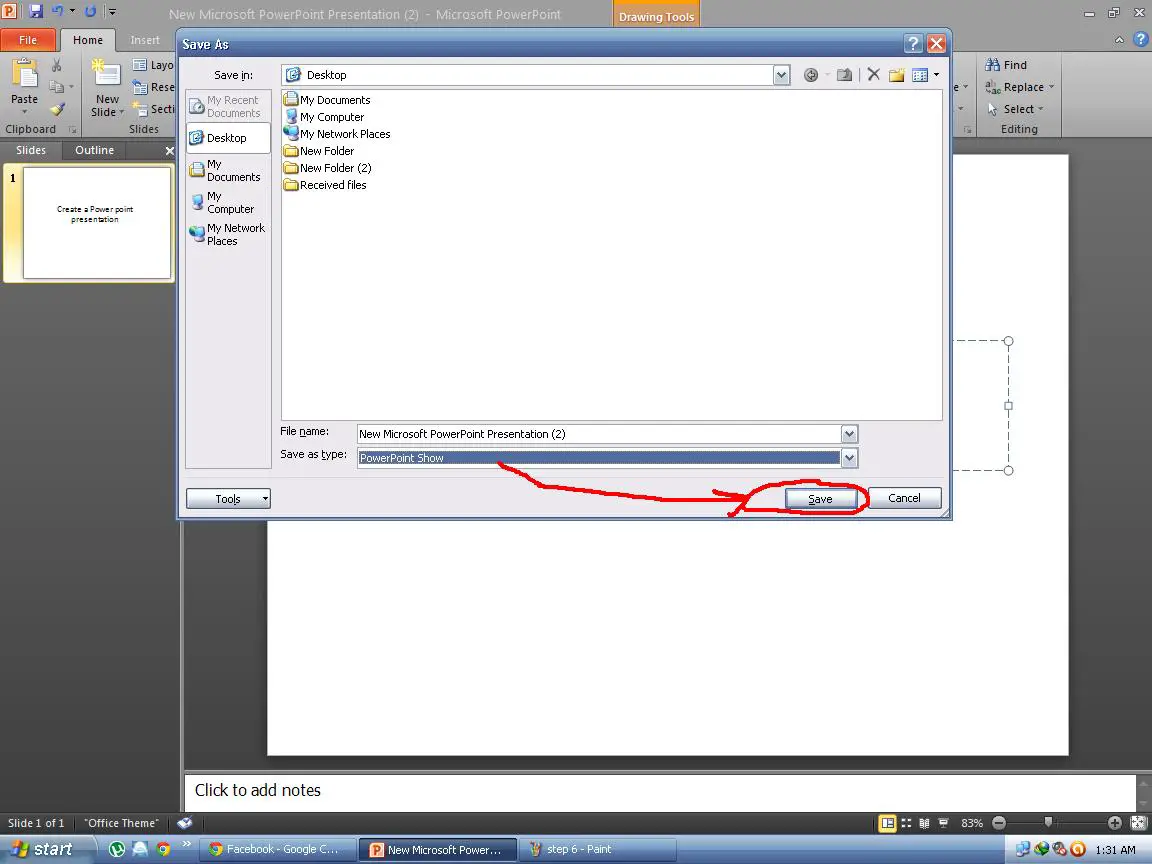Viewport: 1152px width, 864px height.
Task: Open the Google Chrome quick launch icon
Action: click(163, 849)
